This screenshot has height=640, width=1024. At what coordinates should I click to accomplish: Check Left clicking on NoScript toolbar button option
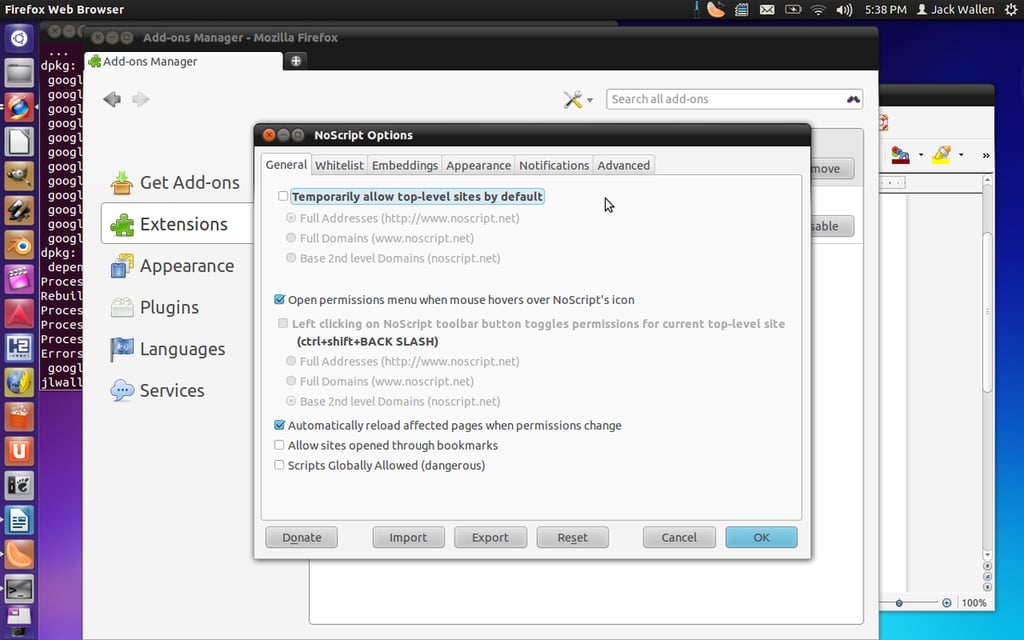283,323
